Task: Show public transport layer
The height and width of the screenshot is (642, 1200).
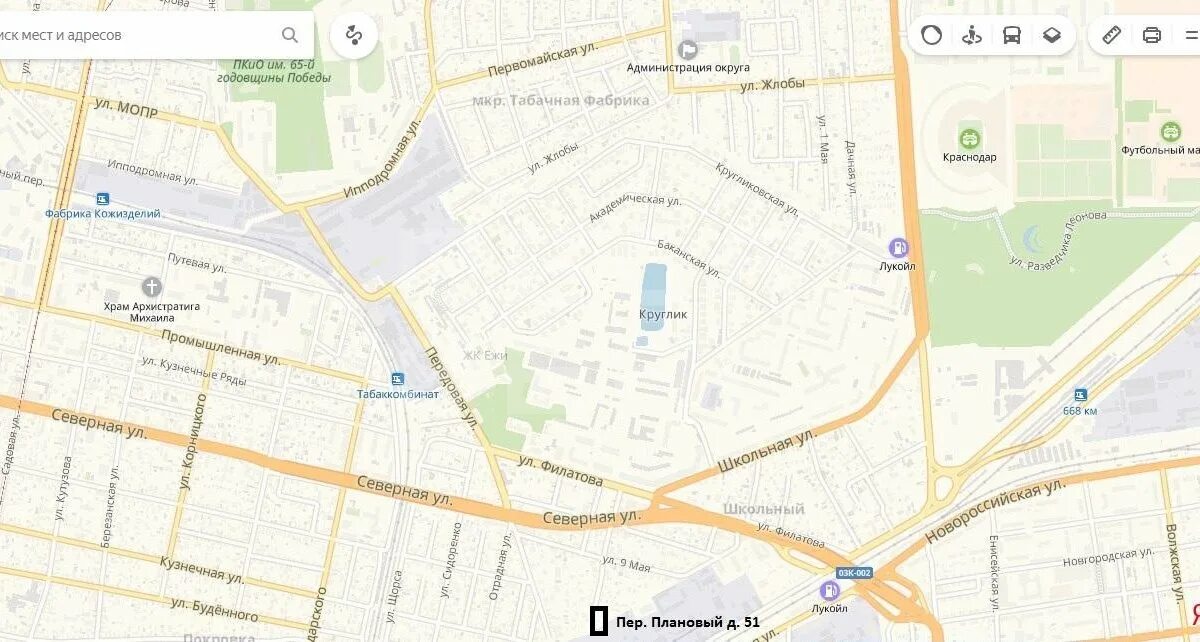Action: coord(1012,35)
